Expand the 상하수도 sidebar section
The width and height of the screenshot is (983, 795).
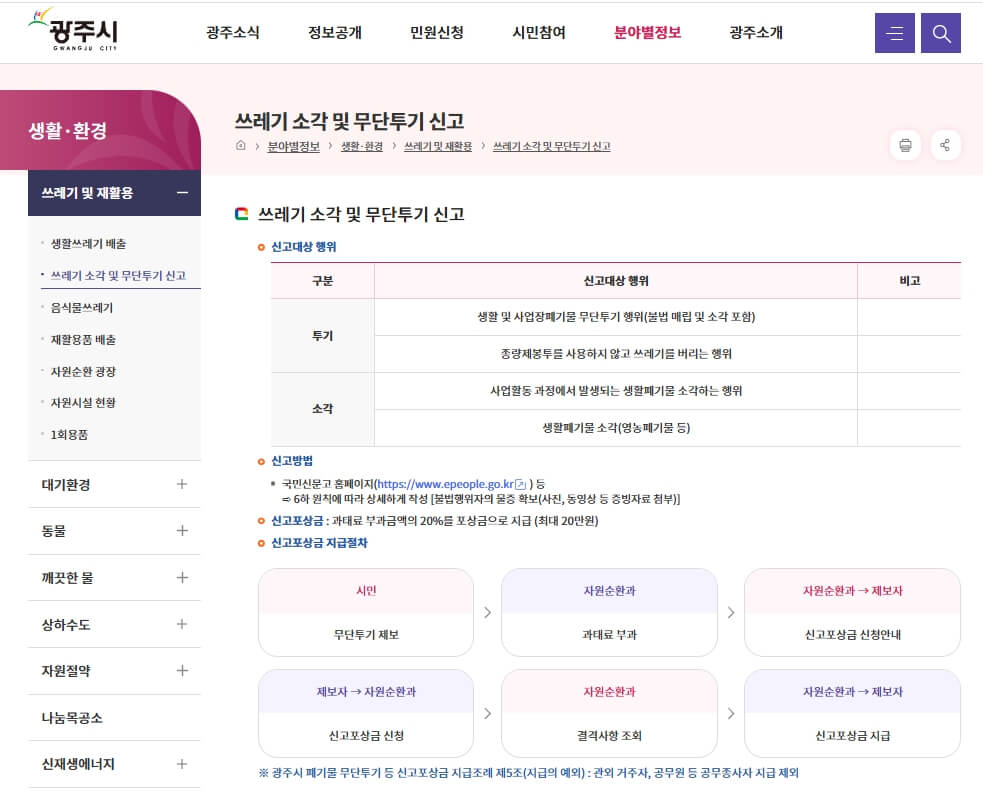[181, 625]
